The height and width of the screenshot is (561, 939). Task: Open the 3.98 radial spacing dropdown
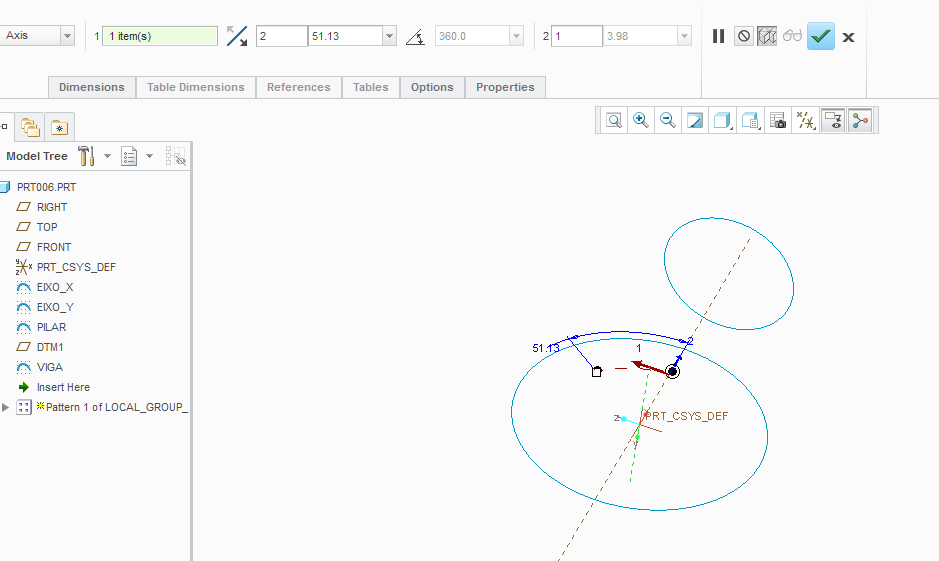pos(684,36)
